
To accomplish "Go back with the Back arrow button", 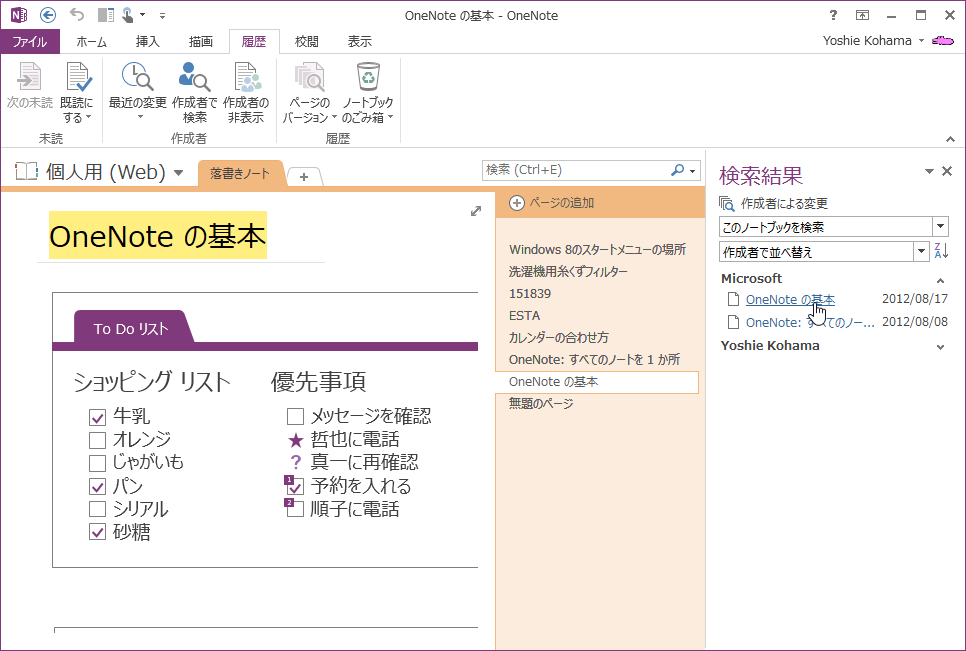I will pyautogui.click(x=47, y=15).
